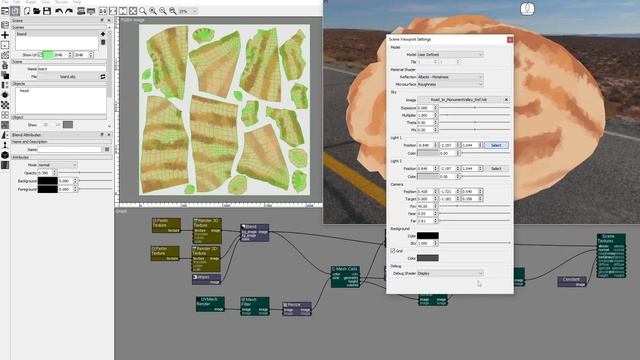The width and height of the screenshot is (640, 360).
Task: Click the sky Image file button
Action: click(x=459, y=100)
